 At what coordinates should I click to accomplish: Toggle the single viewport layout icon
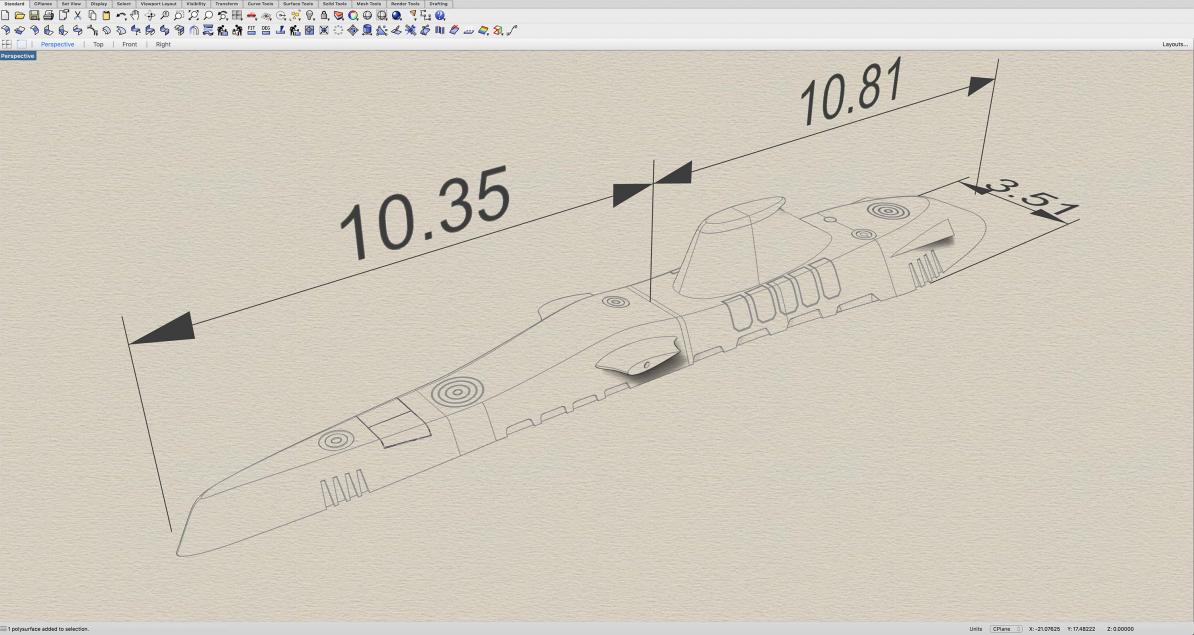[22, 44]
